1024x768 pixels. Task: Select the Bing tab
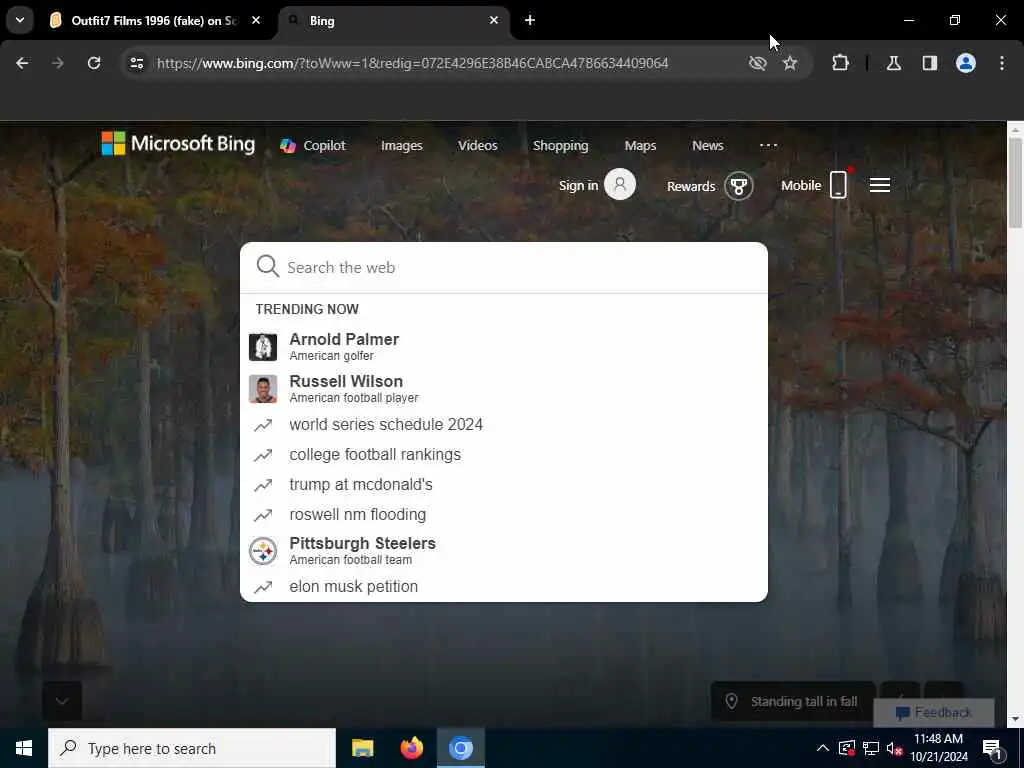pyautogui.click(x=393, y=20)
